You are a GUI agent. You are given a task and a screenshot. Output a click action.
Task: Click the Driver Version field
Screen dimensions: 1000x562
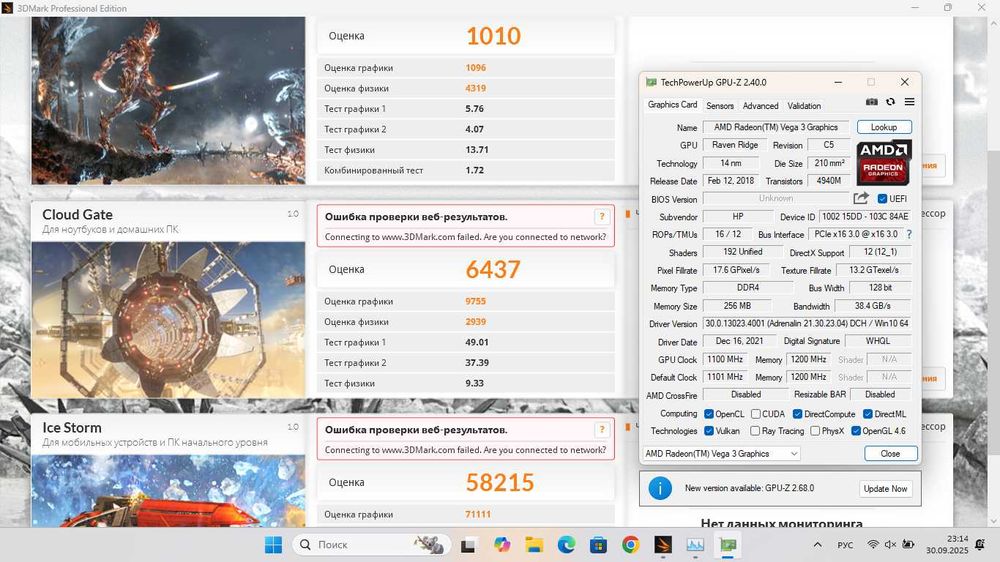coord(807,323)
